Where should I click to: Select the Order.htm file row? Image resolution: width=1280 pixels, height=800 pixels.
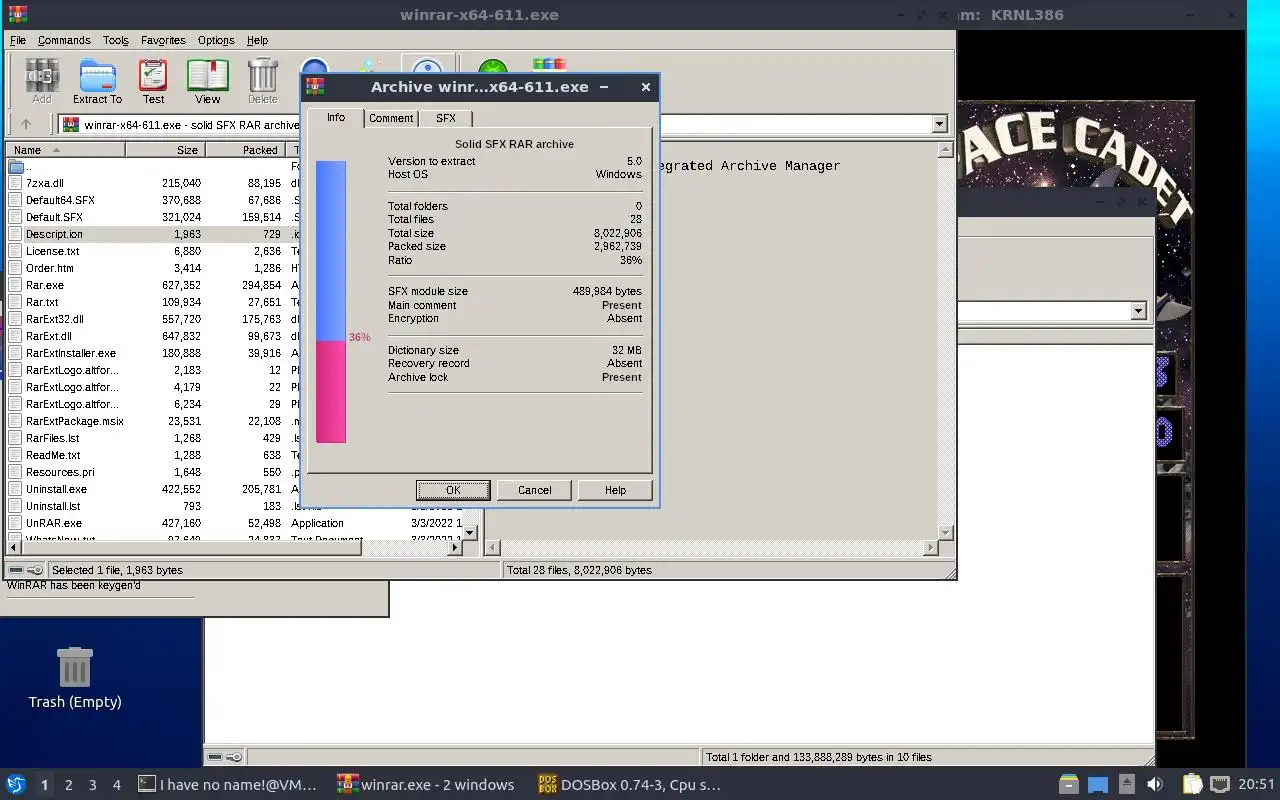tap(152, 268)
